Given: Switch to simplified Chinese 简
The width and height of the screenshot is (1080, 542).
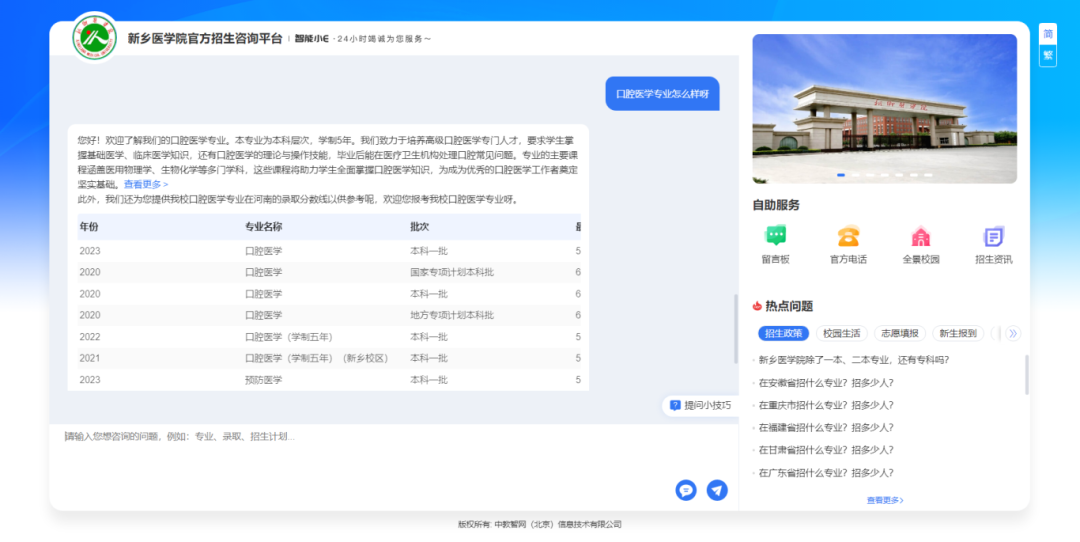Looking at the screenshot, I should (1048, 34).
